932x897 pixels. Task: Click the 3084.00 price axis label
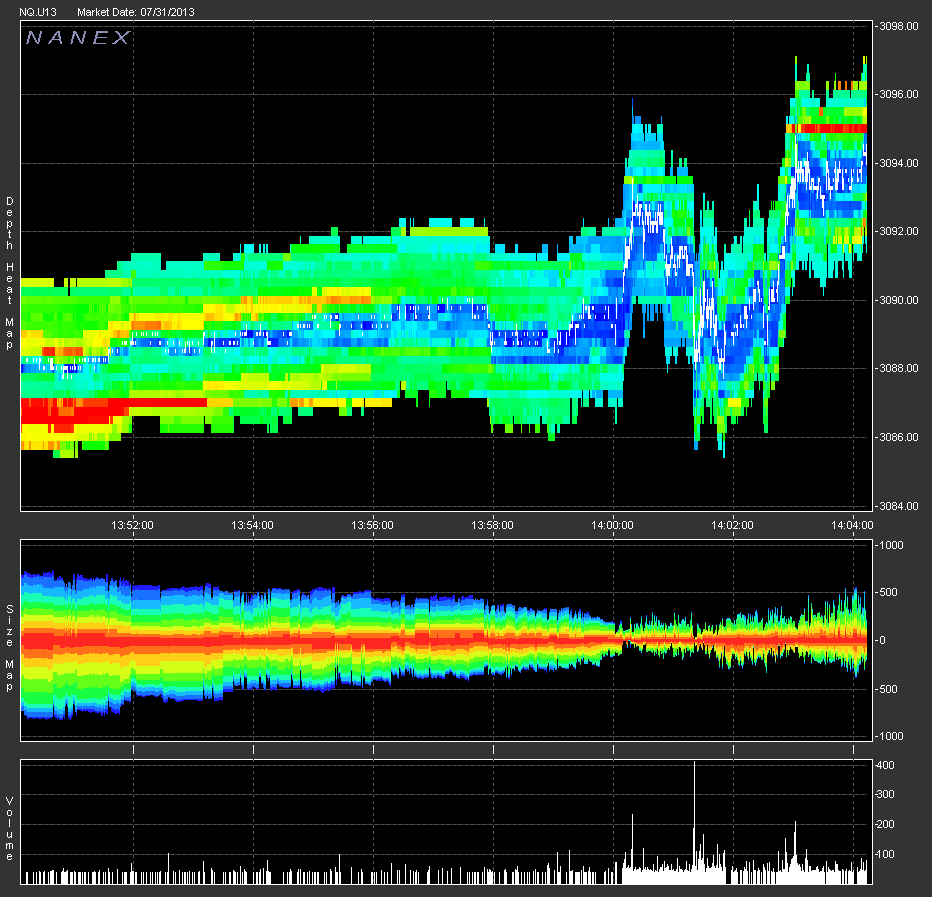[899, 506]
